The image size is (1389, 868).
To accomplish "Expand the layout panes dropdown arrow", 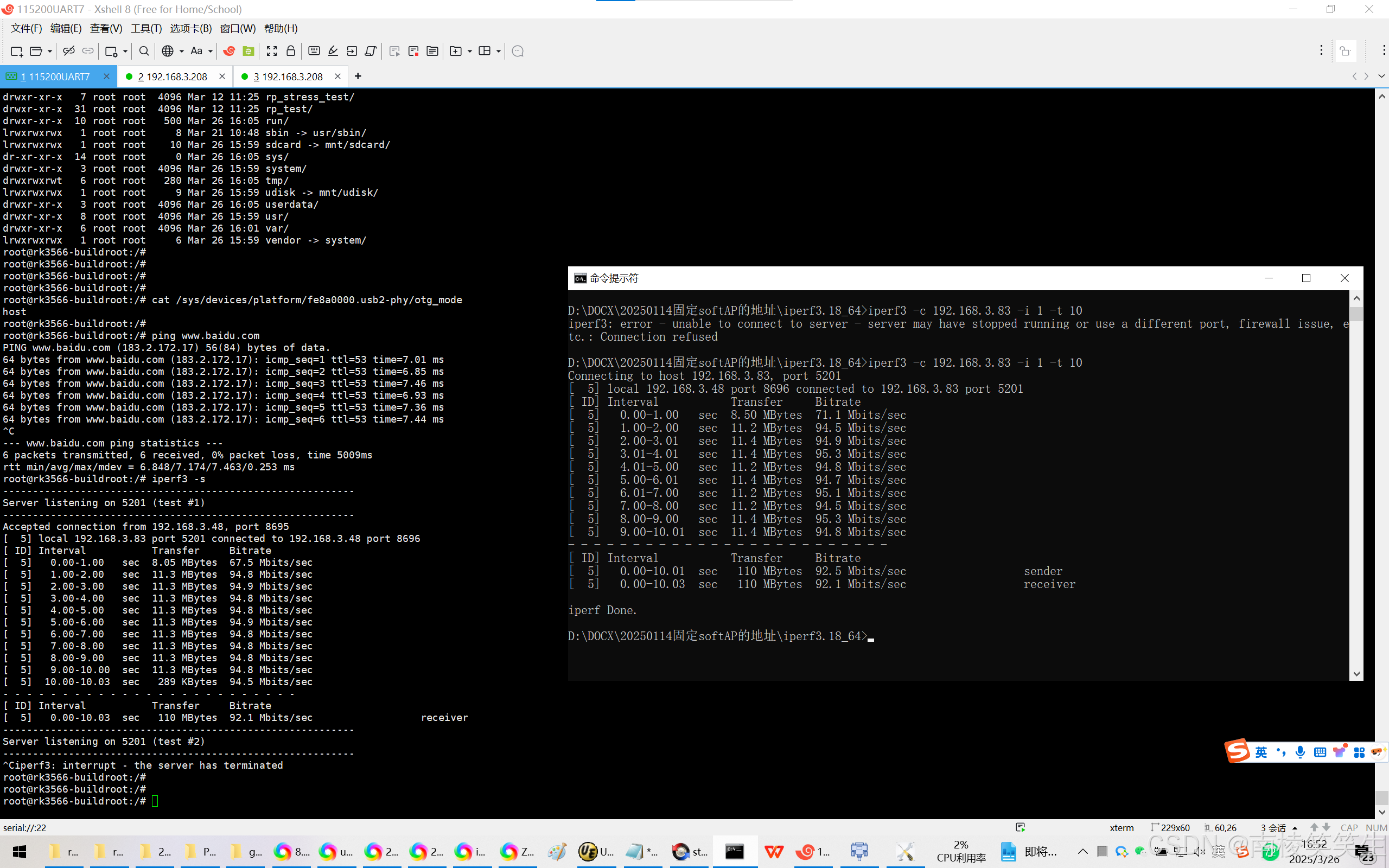I will (498, 51).
